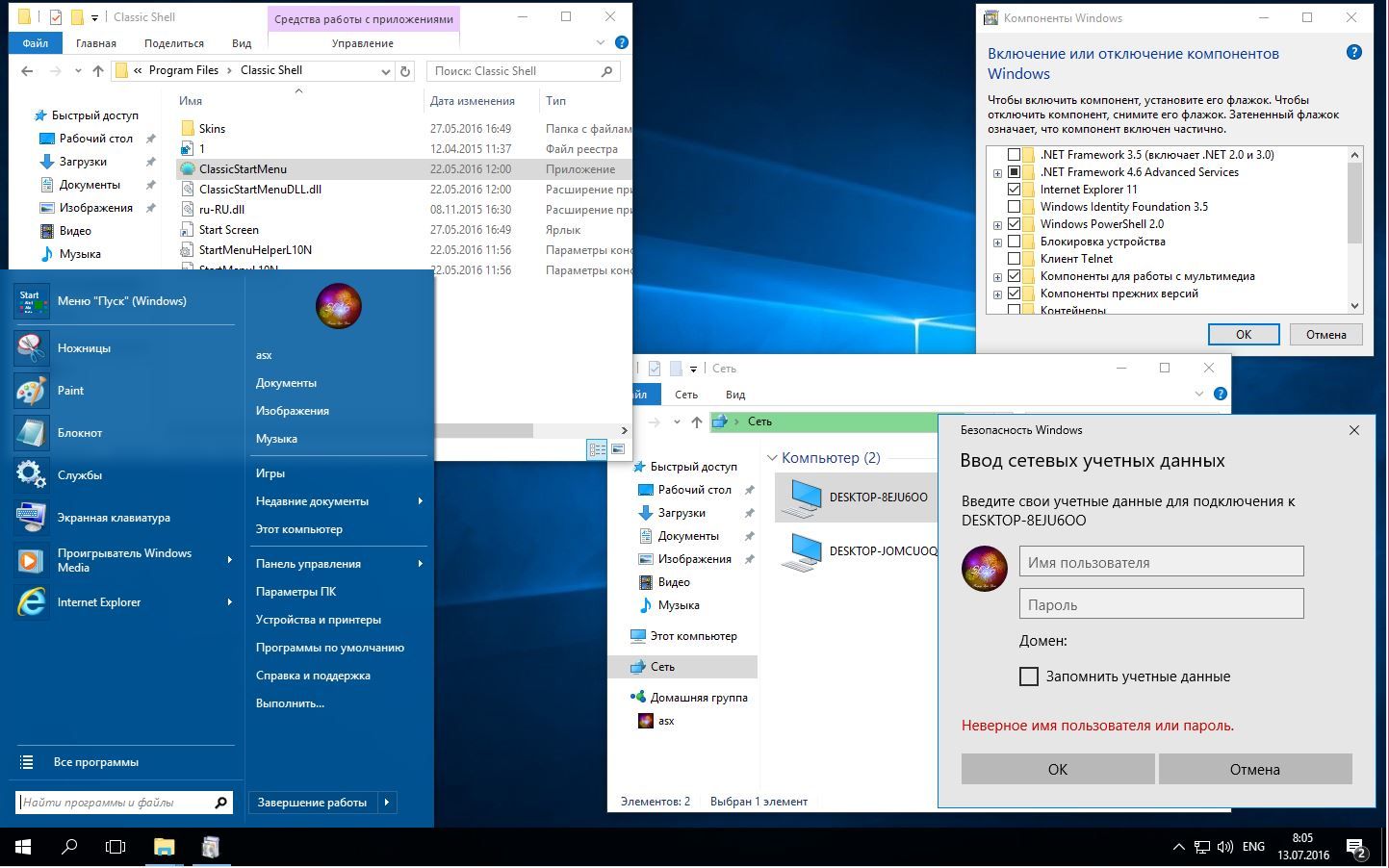Uncheck Компоненты для работы с мультимедиа
The image size is (1389, 868).
pyautogui.click(x=1014, y=276)
